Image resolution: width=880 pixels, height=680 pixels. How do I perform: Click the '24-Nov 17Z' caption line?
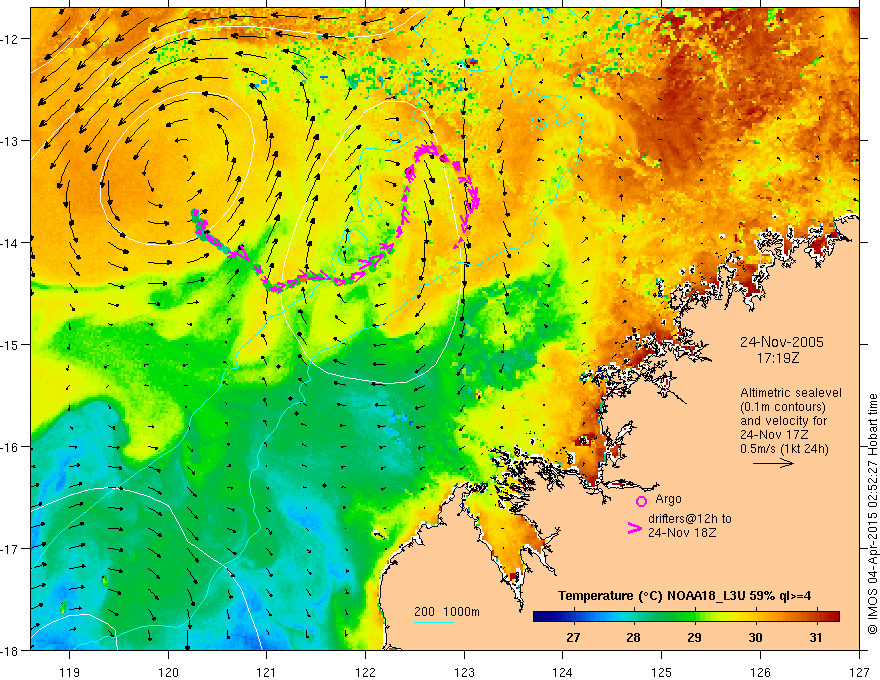tap(774, 434)
